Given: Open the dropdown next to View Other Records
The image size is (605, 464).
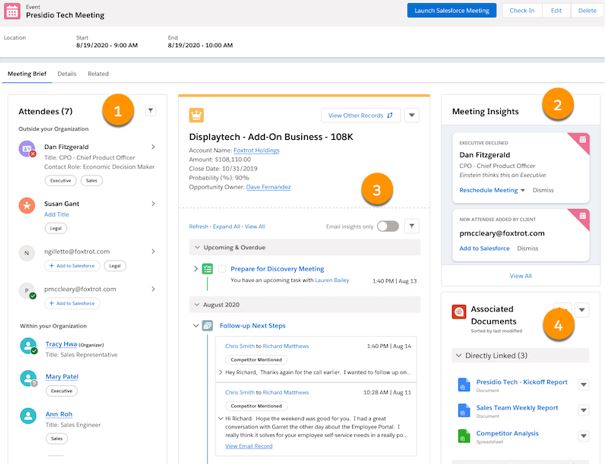Looking at the screenshot, I should click(x=412, y=115).
